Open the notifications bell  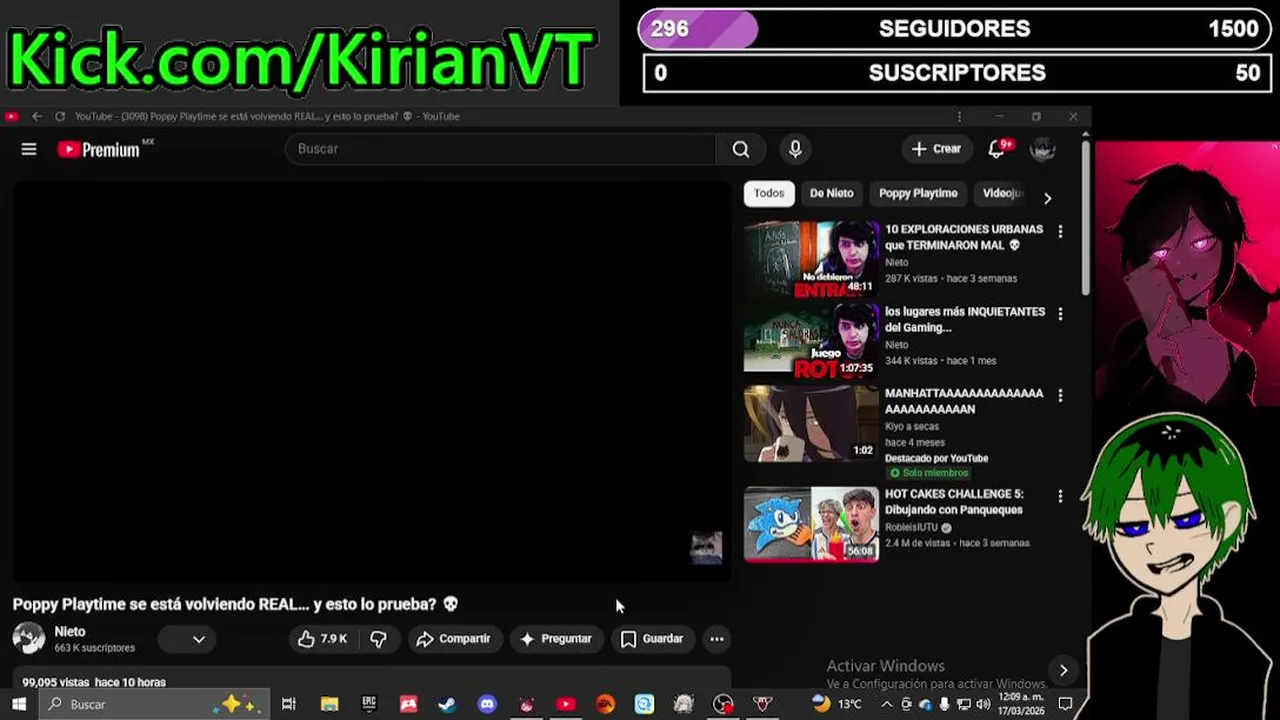click(996, 149)
